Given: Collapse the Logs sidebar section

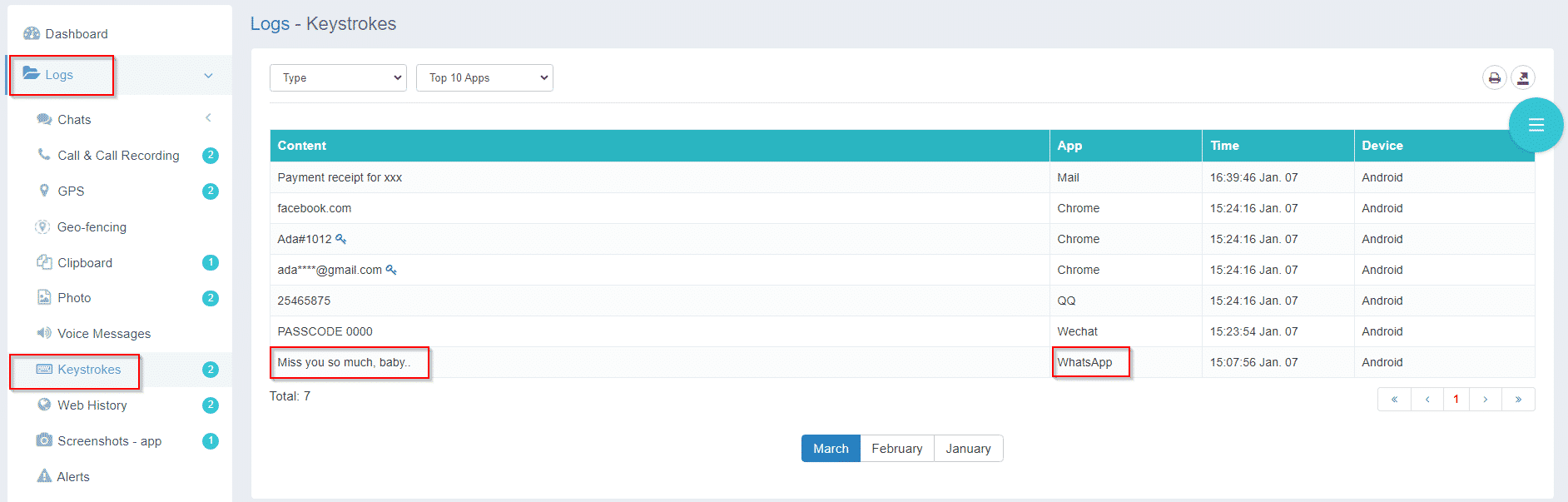Looking at the screenshot, I should tap(208, 76).
